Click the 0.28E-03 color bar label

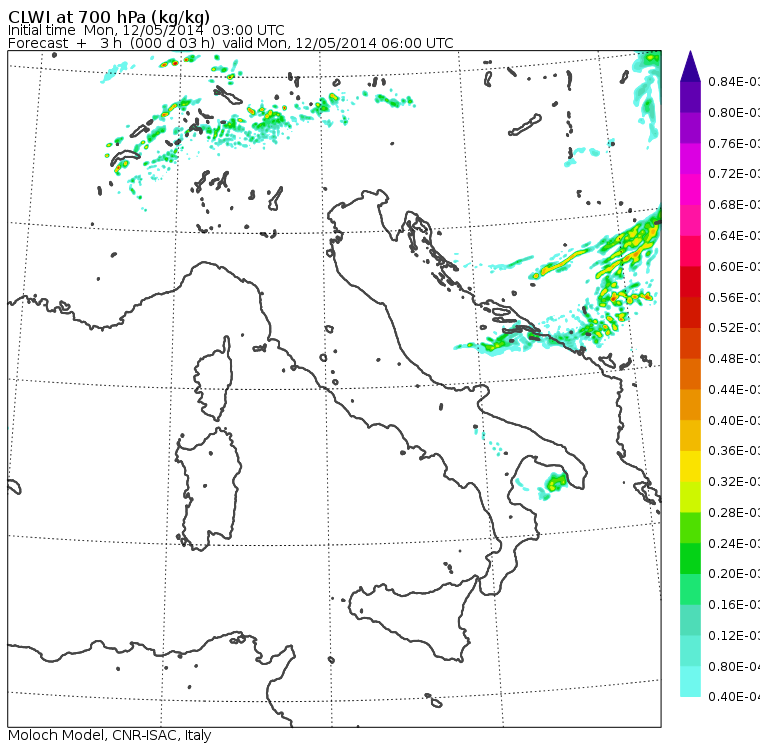coord(734,512)
